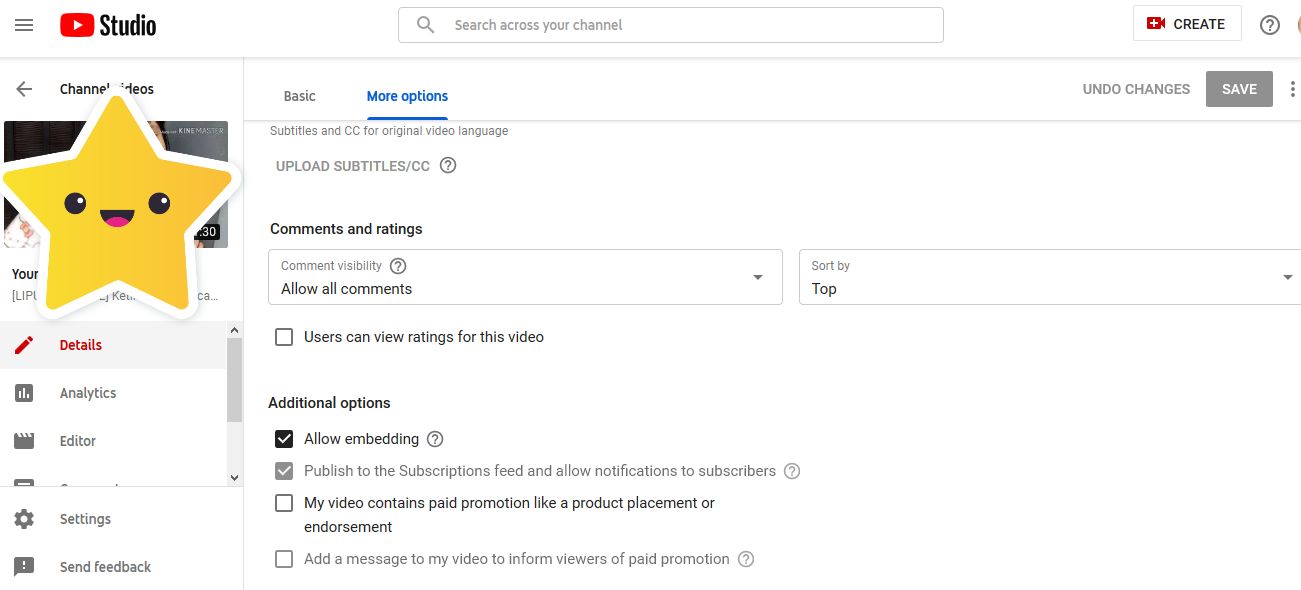Screen dimensions: 1301x590
Task: Click the Editor clapperboard icon
Action: pyautogui.click(x=24, y=441)
